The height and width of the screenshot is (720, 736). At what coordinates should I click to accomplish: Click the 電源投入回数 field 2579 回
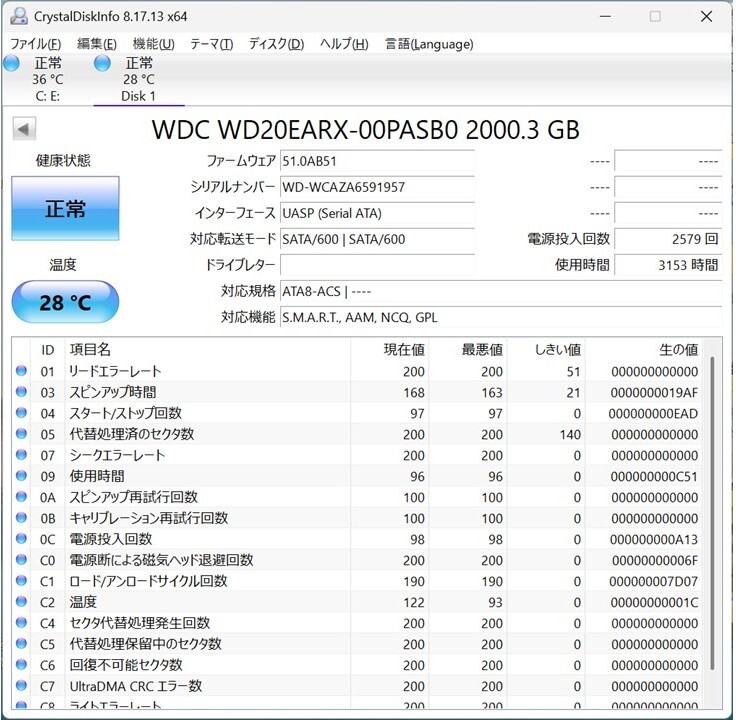pos(668,239)
